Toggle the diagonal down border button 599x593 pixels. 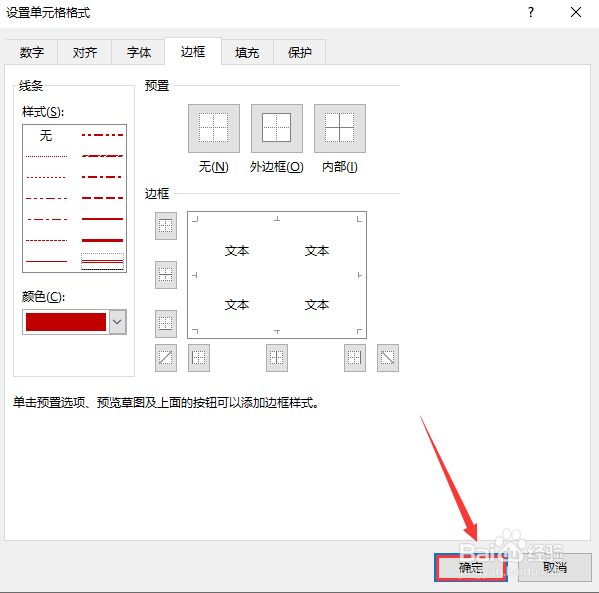tap(388, 358)
